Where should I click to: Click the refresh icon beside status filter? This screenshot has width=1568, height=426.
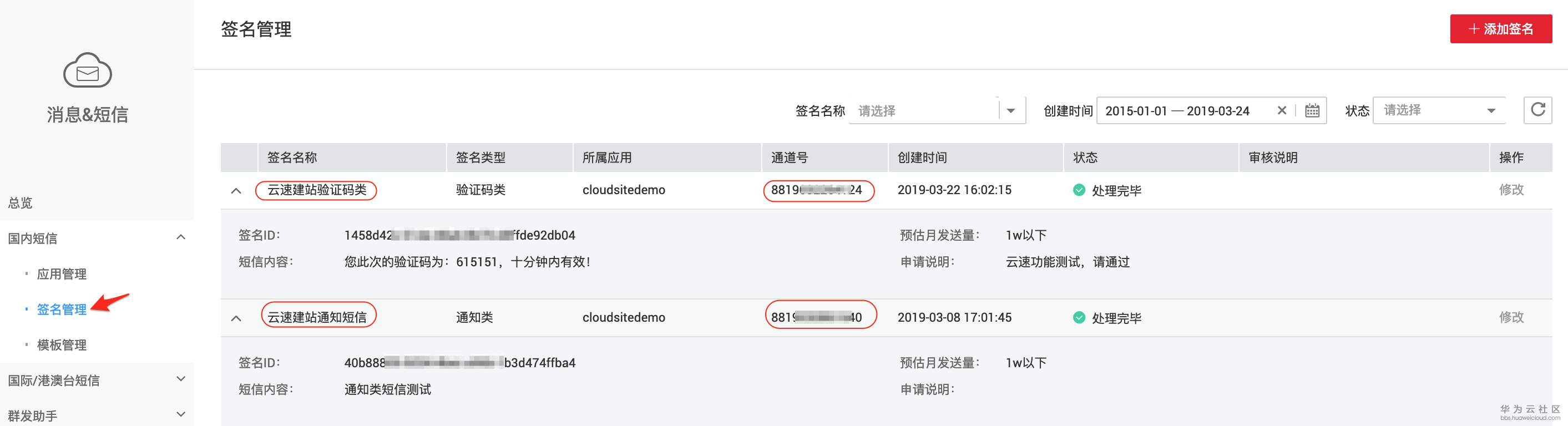[x=1537, y=110]
